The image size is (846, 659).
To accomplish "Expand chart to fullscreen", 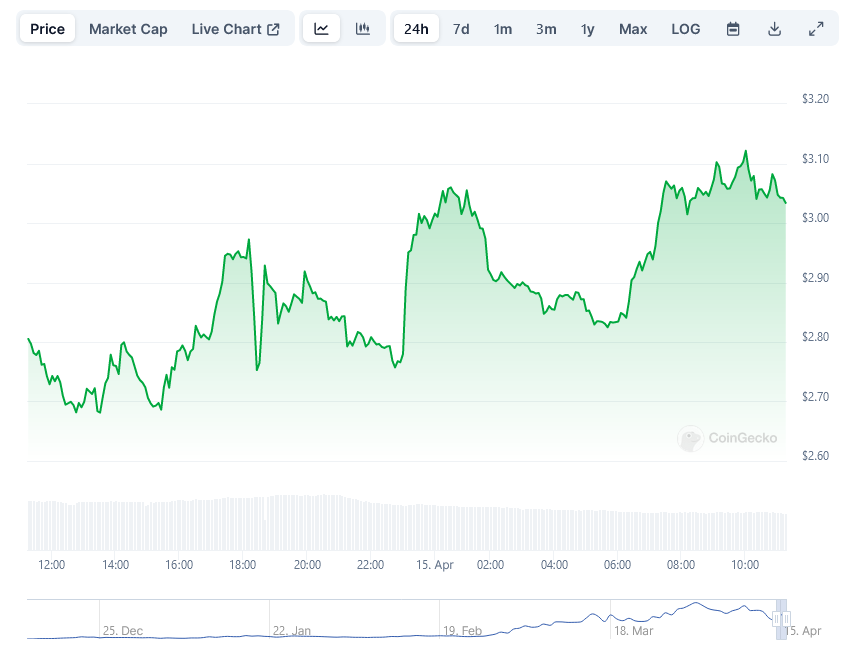I will pyautogui.click(x=816, y=29).
